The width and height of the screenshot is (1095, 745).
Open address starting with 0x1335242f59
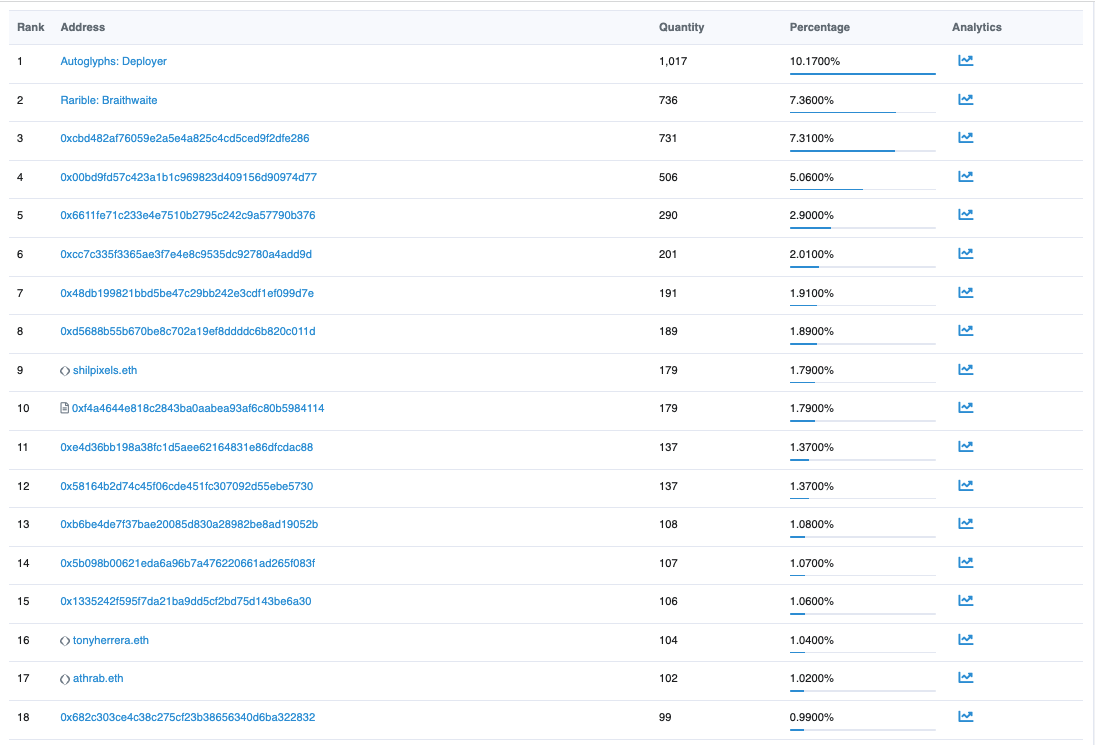coord(186,601)
